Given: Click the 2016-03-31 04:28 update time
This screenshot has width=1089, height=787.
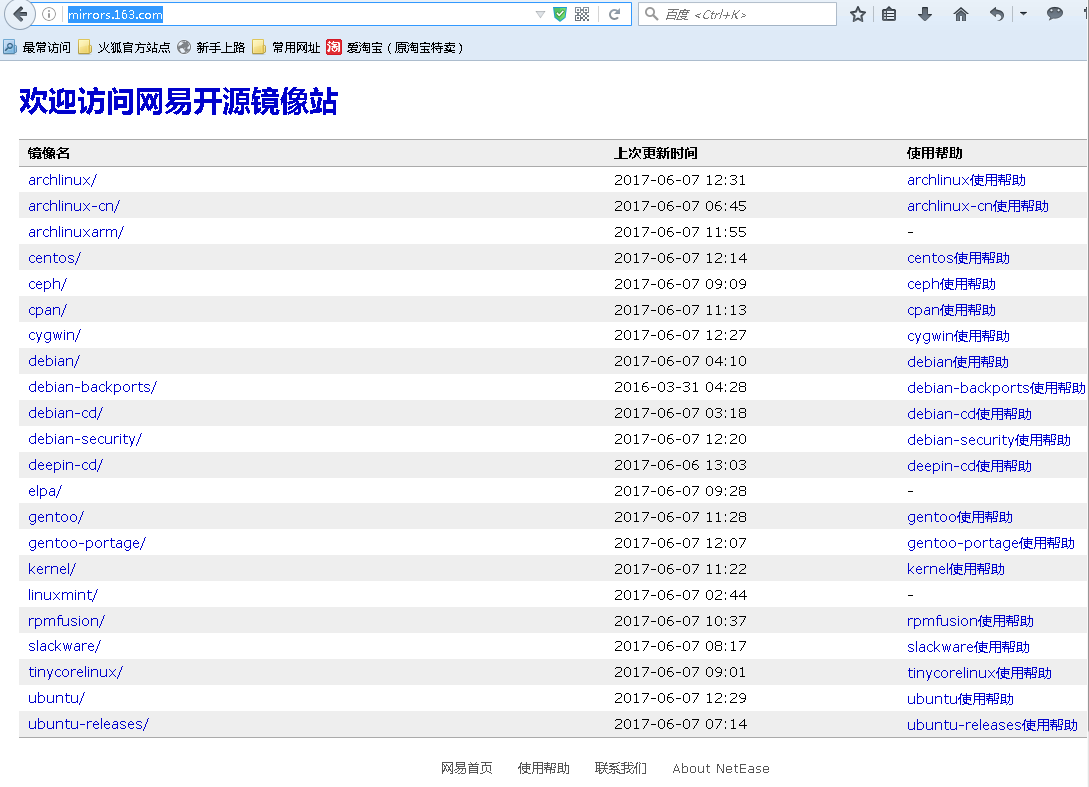Looking at the screenshot, I should pyautogui.click(x=680, y=387).
